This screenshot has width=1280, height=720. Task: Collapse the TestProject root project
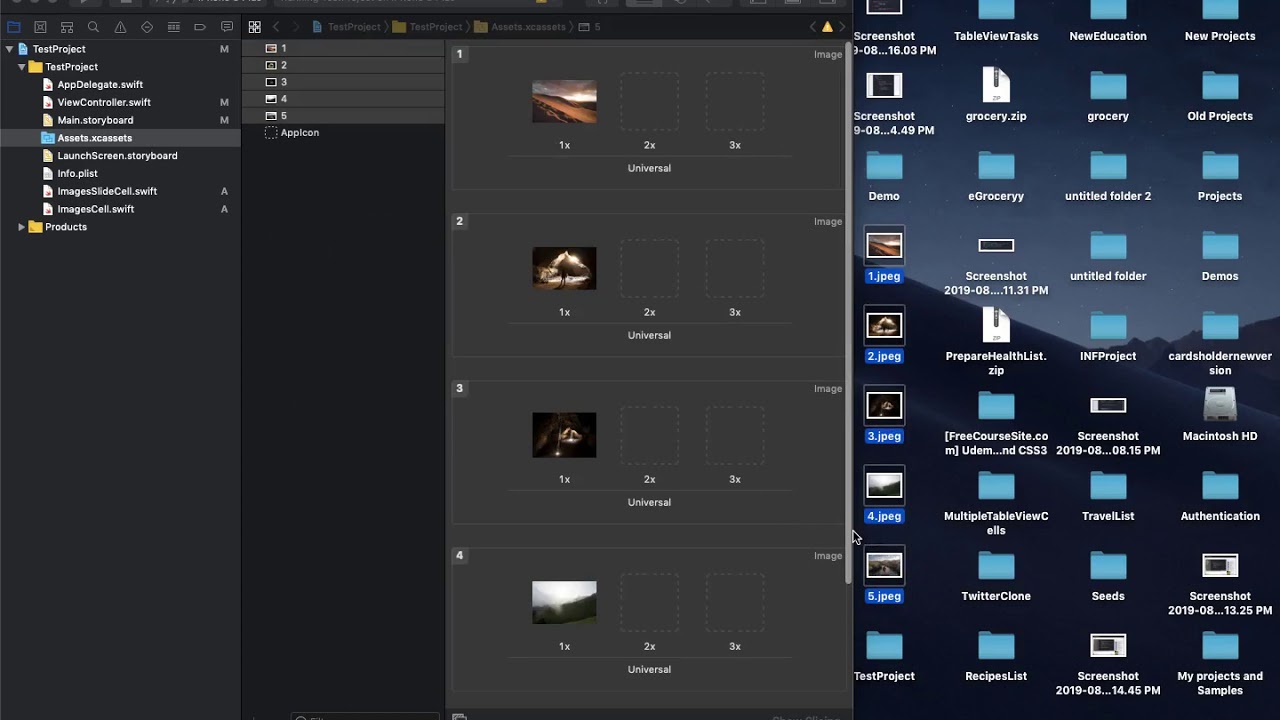point(9,49)
